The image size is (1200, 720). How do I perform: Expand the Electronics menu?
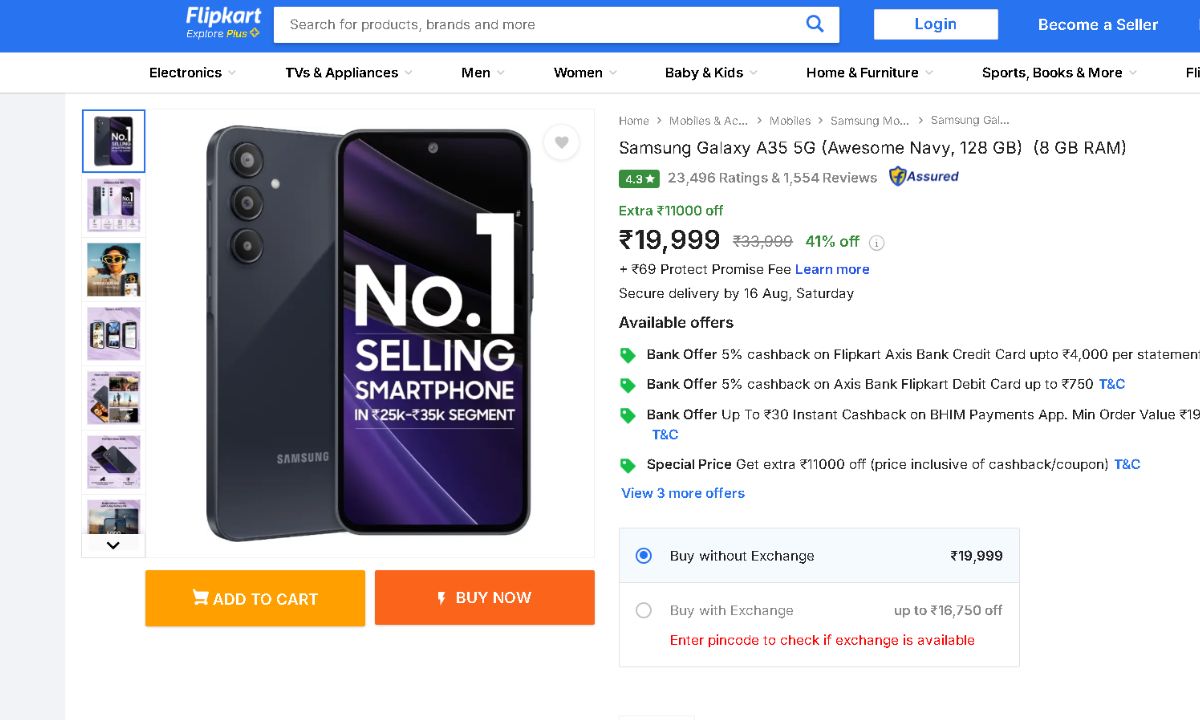(192, 73)
